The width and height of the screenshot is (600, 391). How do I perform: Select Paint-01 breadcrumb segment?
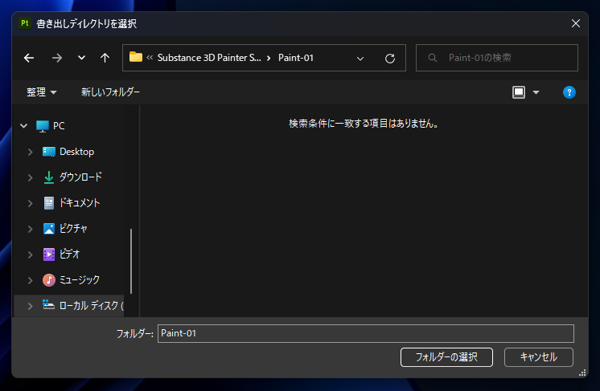coord(296,58)
